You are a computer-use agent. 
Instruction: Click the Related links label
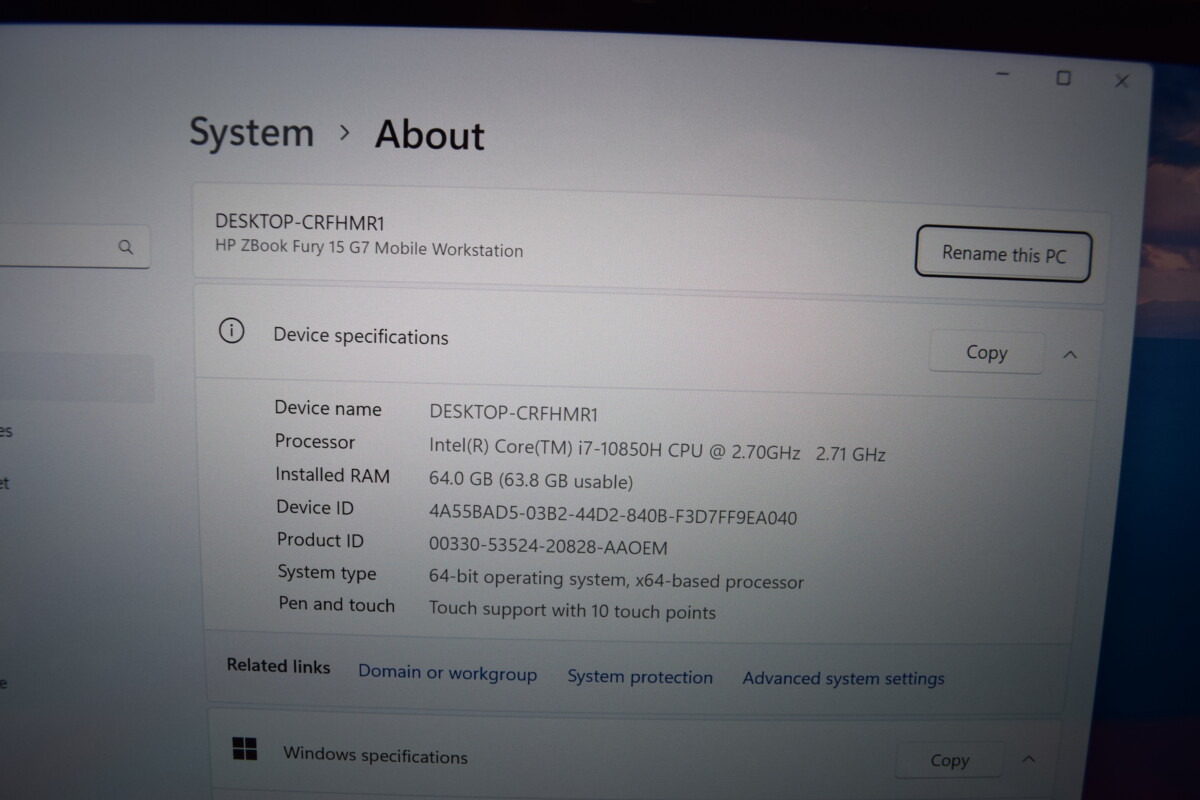tap(278, 666)
